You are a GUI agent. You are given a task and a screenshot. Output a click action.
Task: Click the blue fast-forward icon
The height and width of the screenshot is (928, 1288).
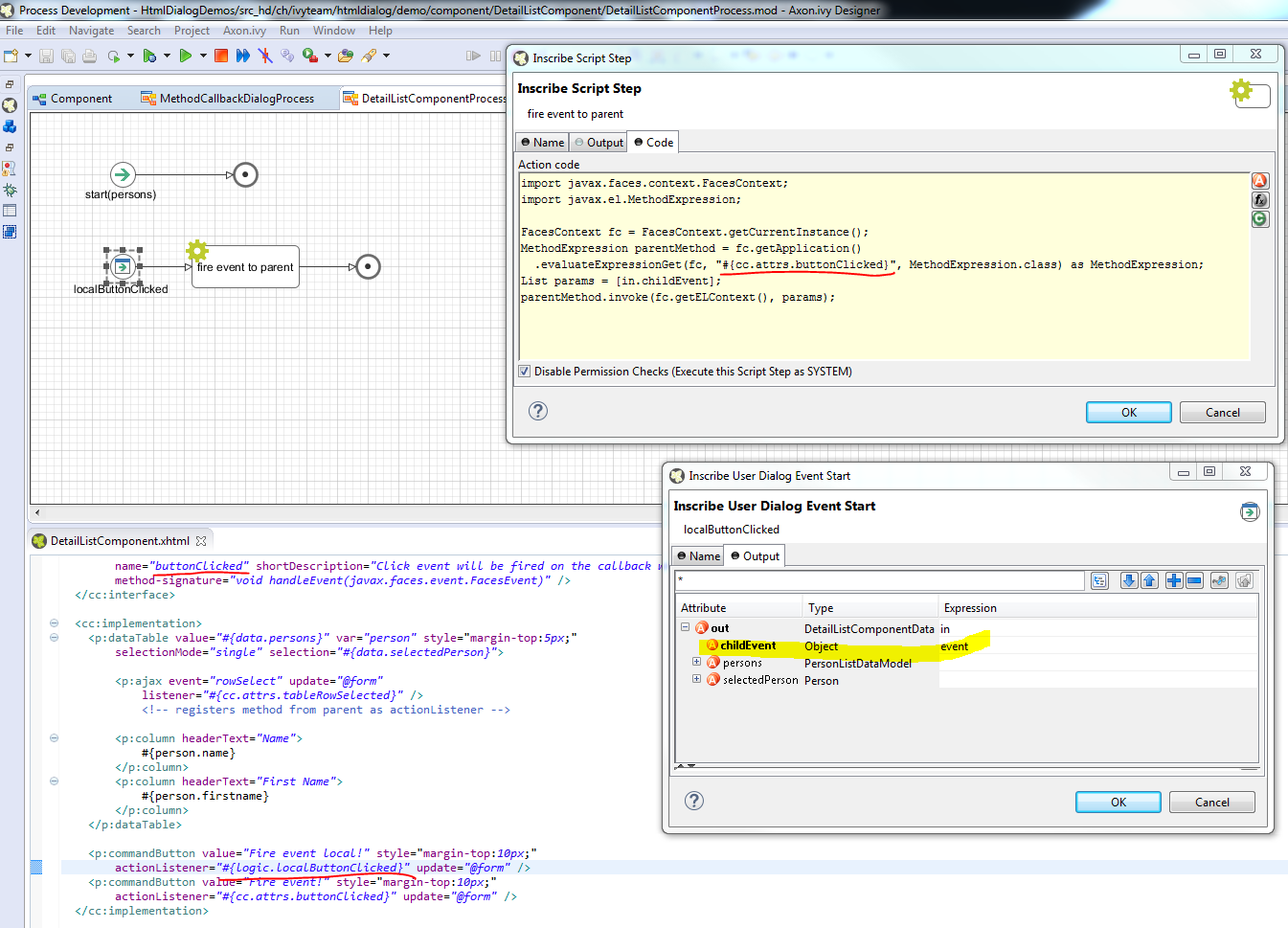(243, 56)
